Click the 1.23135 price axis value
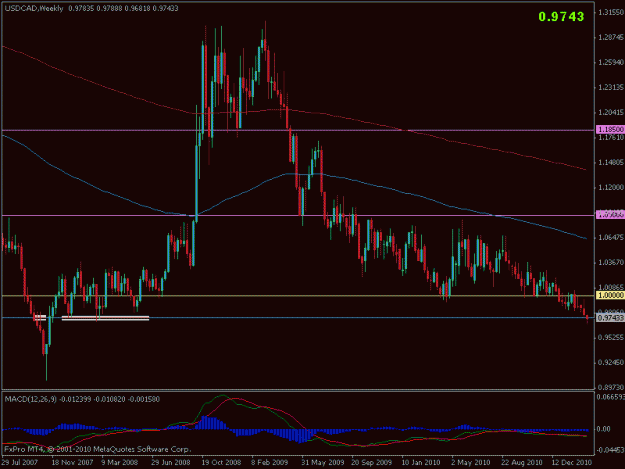This screenshot has height=469, width=625. pos(611,87)
